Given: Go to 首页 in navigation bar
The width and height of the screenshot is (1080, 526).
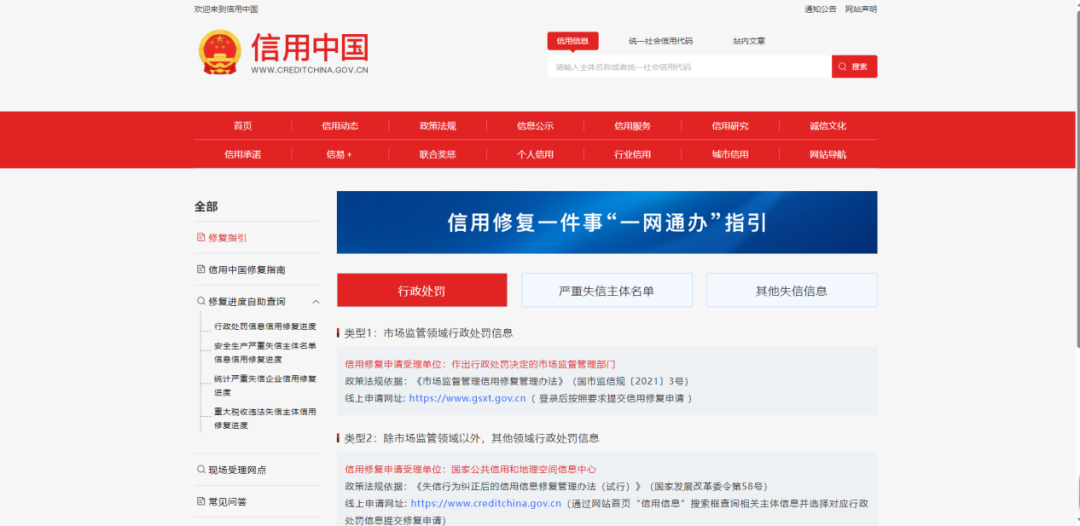Looking at the screenshot, I should [x=242, y=126].
